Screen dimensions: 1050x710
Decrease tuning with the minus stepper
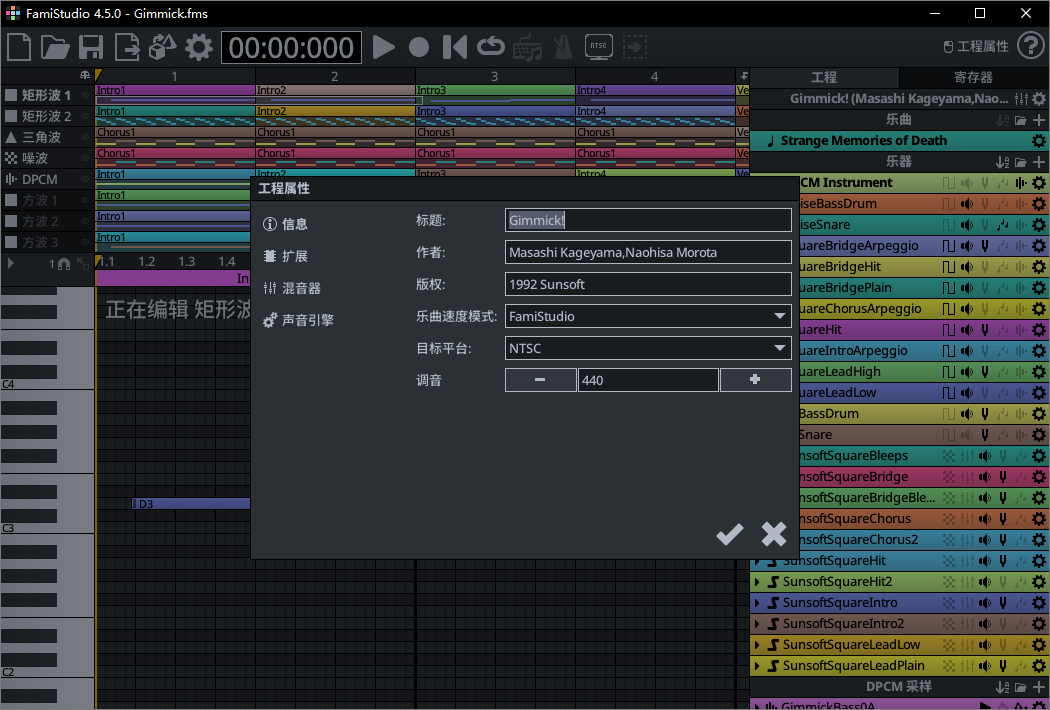(x=540, y=379)
